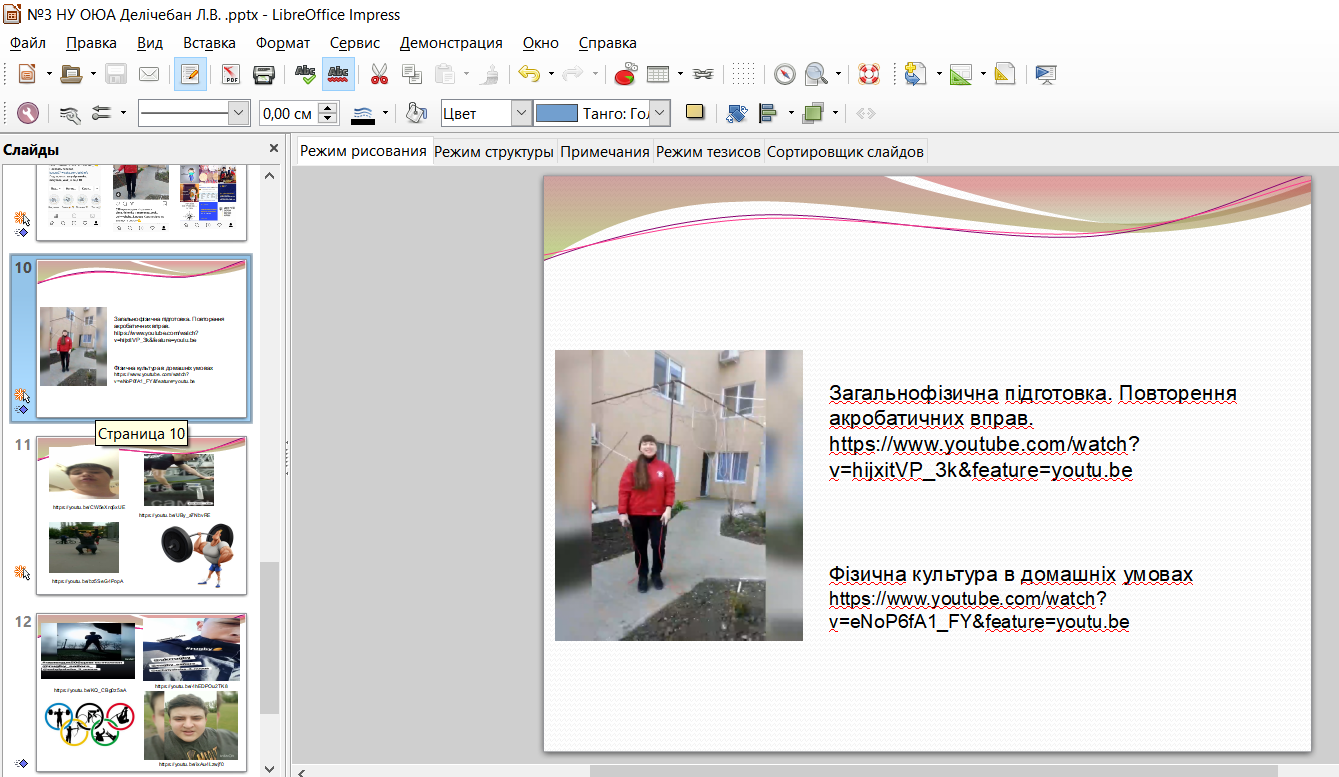Click the Help lifebuoy icon

pyautogui.click(x=868, y=74)
